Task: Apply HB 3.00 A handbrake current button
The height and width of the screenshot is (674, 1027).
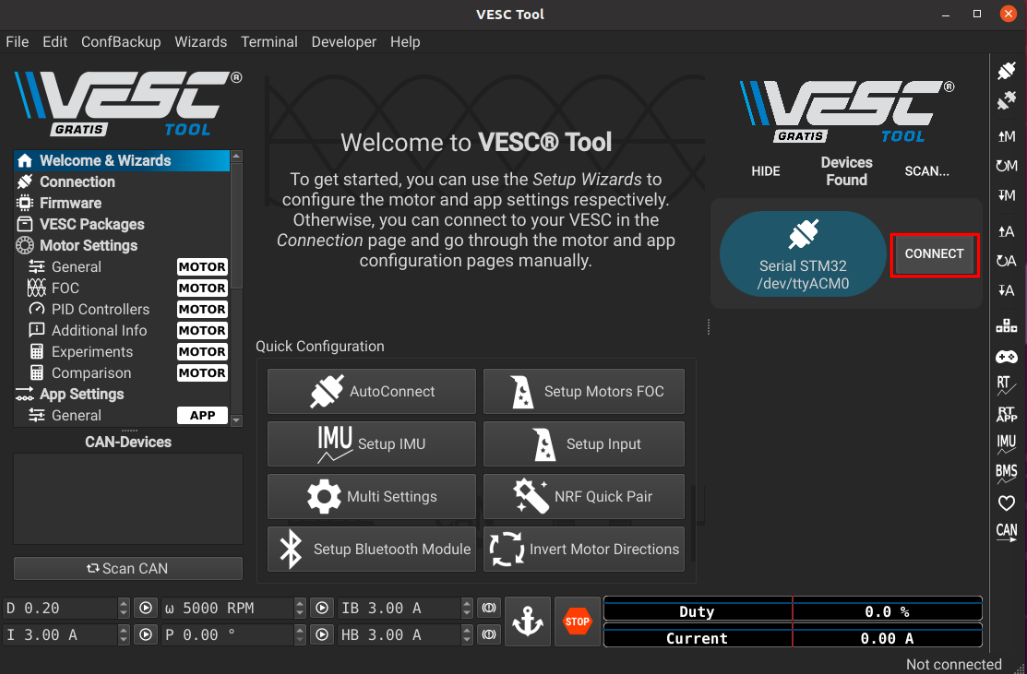Action: pos(489,635)
